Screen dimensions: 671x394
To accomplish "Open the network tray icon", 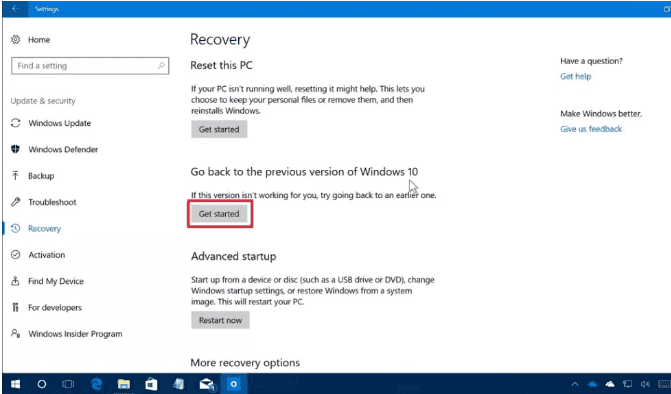I will [627, 384].
